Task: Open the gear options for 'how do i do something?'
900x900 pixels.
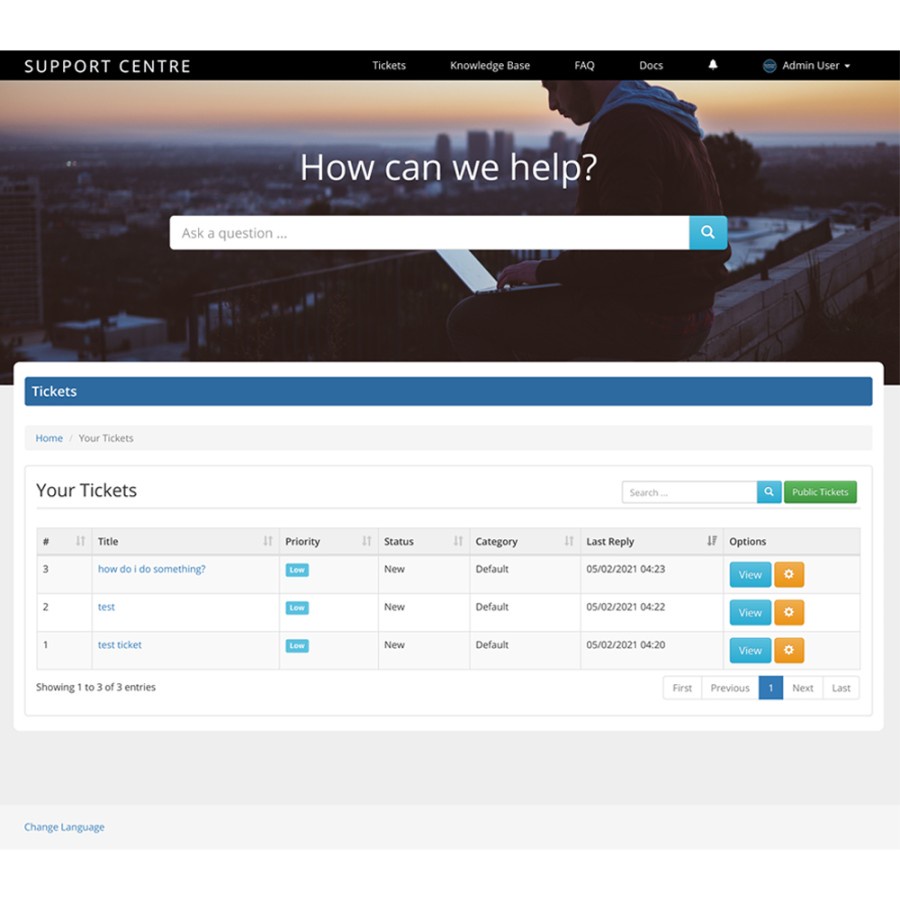Action: click(x=789, y=574)
